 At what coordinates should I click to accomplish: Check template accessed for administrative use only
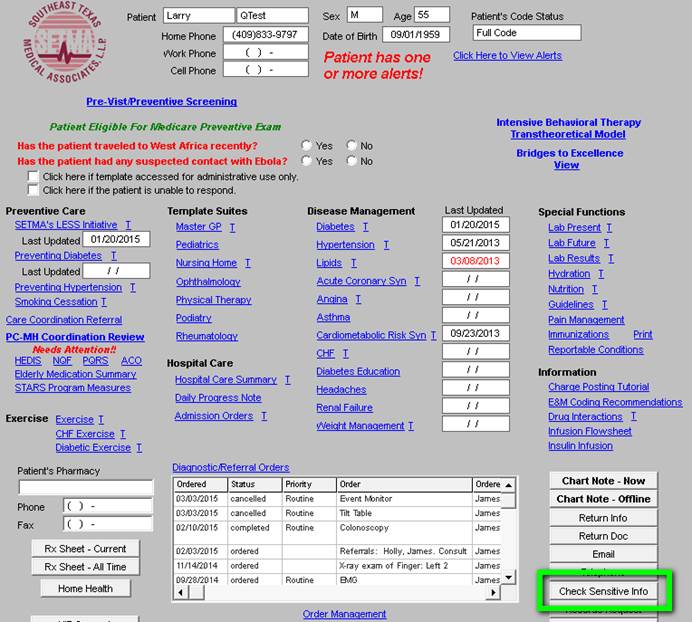point(33,177)
